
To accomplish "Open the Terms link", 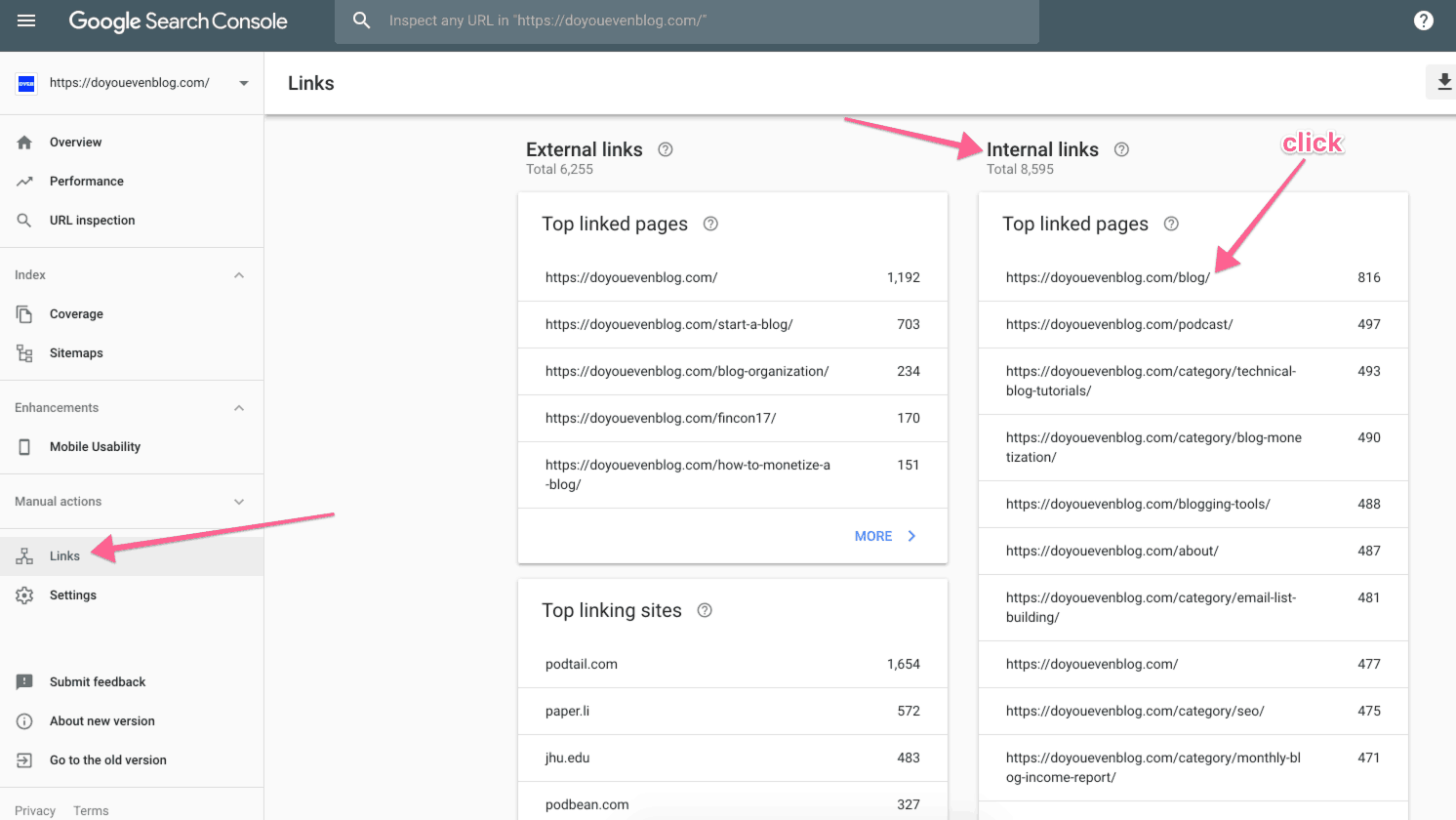I will 91,811.
